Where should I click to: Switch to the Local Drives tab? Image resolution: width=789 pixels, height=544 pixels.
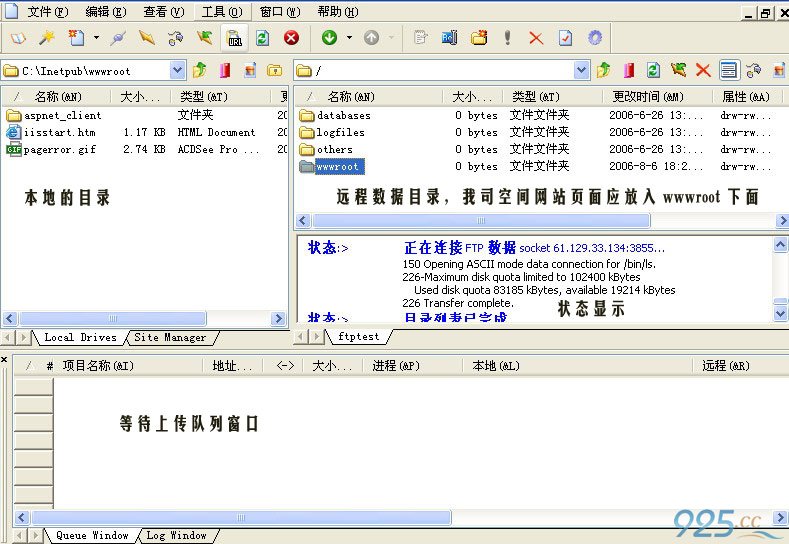click(80, 337)
